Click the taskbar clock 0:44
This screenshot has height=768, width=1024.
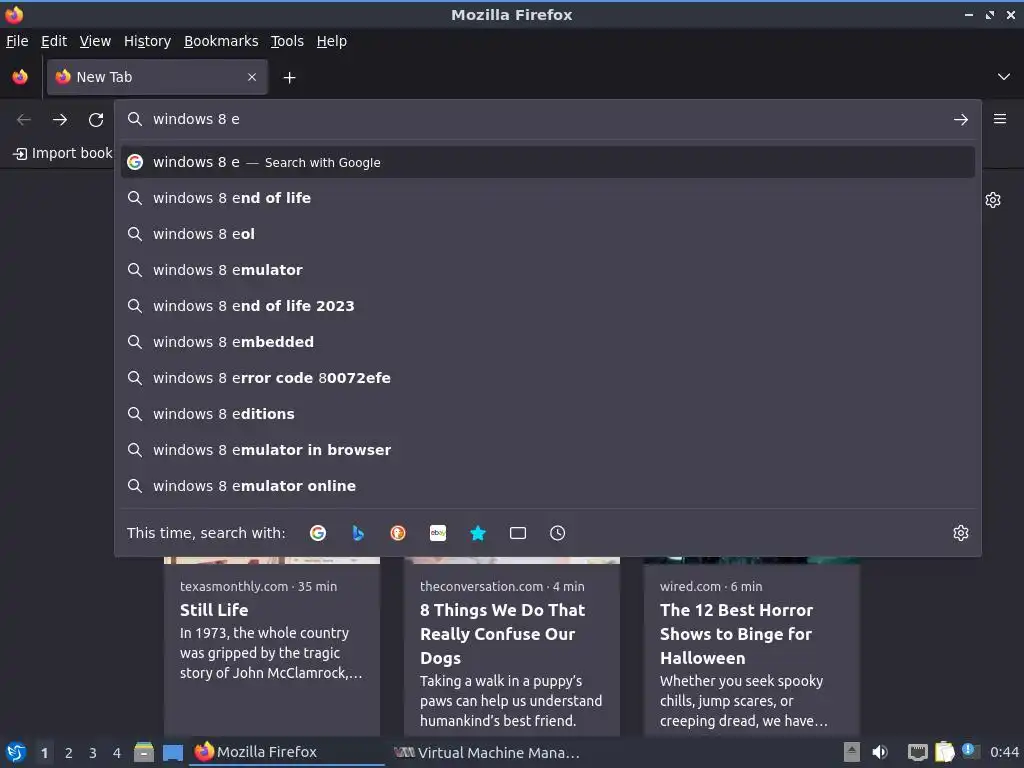pyautogui.click(x=1004, y=753)
